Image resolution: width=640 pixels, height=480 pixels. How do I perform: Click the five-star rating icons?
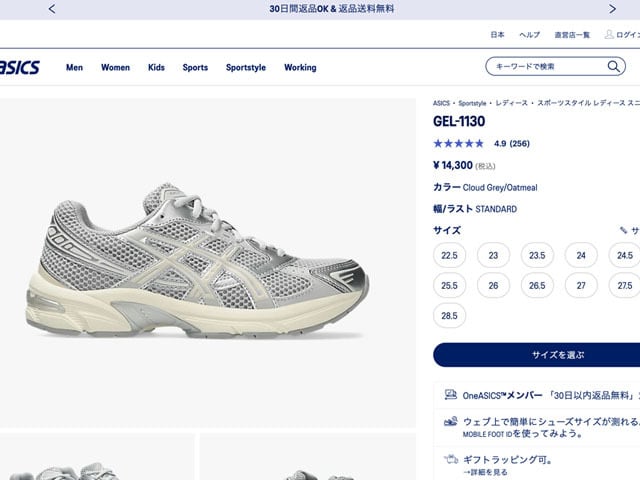(458, 143)
